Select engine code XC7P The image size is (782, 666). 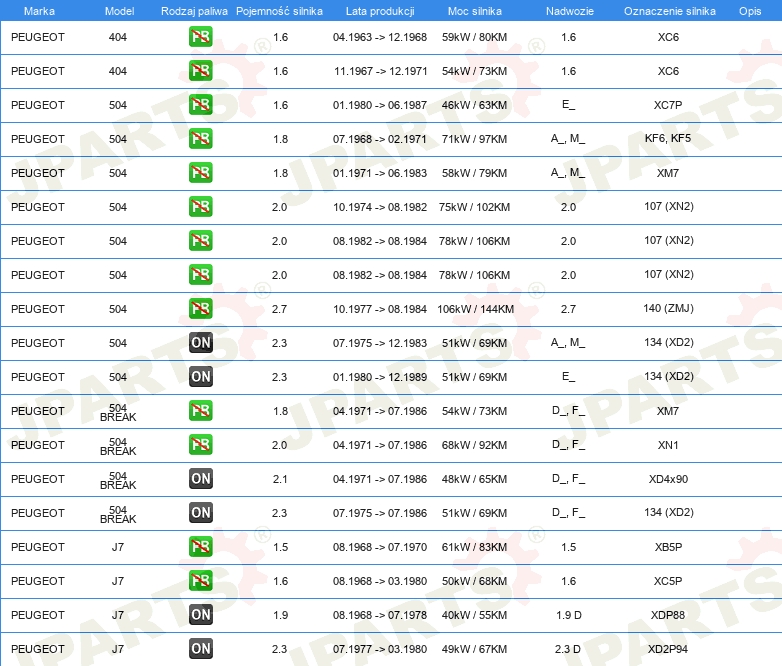668,105
